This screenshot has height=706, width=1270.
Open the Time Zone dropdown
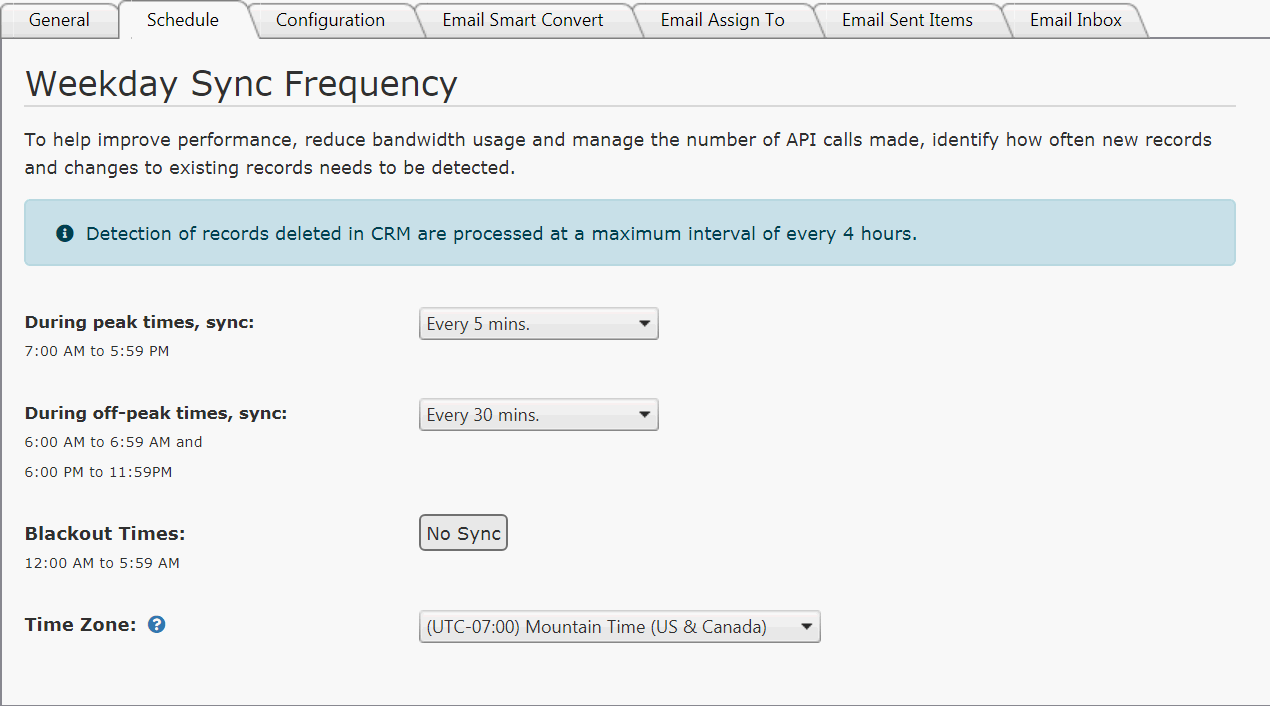pyautogui.click(x=620, y=627)
